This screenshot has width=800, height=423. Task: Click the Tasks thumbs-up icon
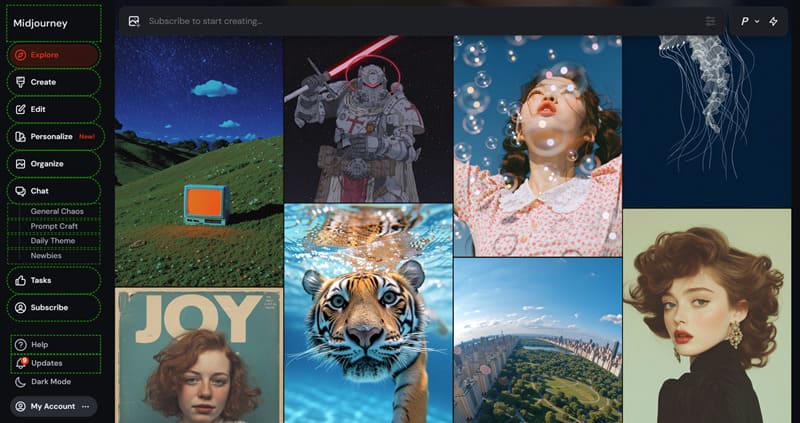tap(20, 281)
